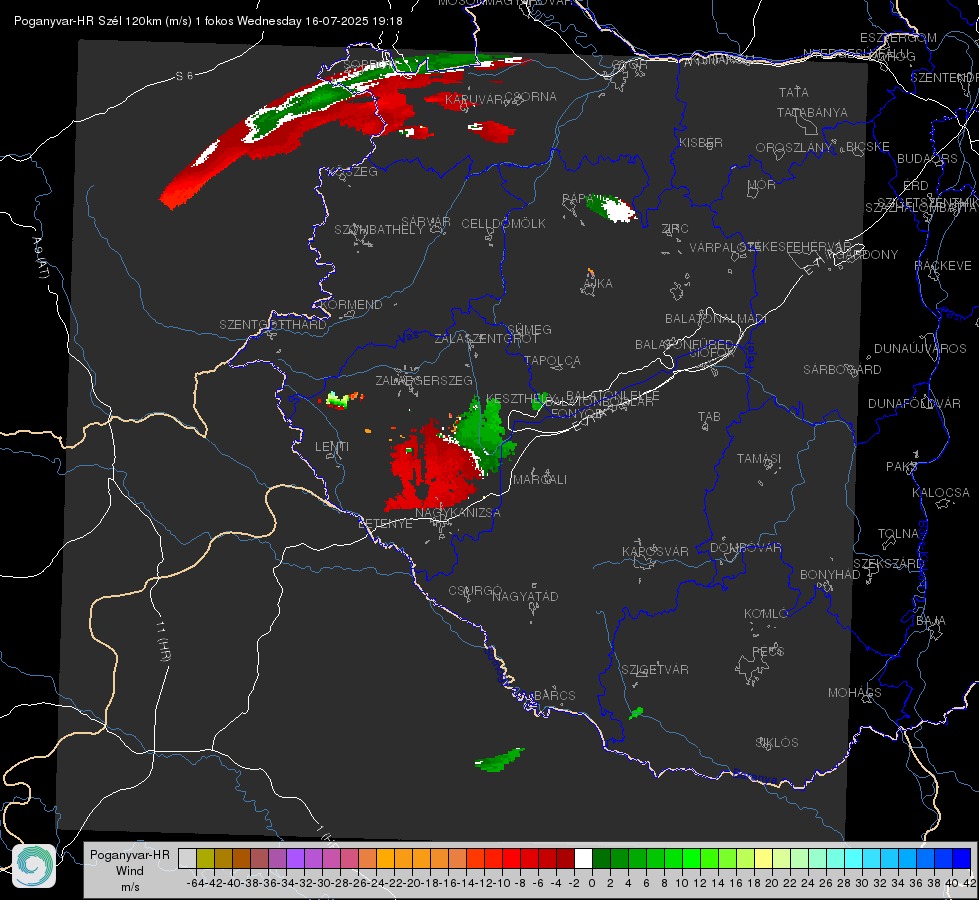Screen dimensions: 979x900
Task: Select the LENTI town label
Action: (332, 447)
